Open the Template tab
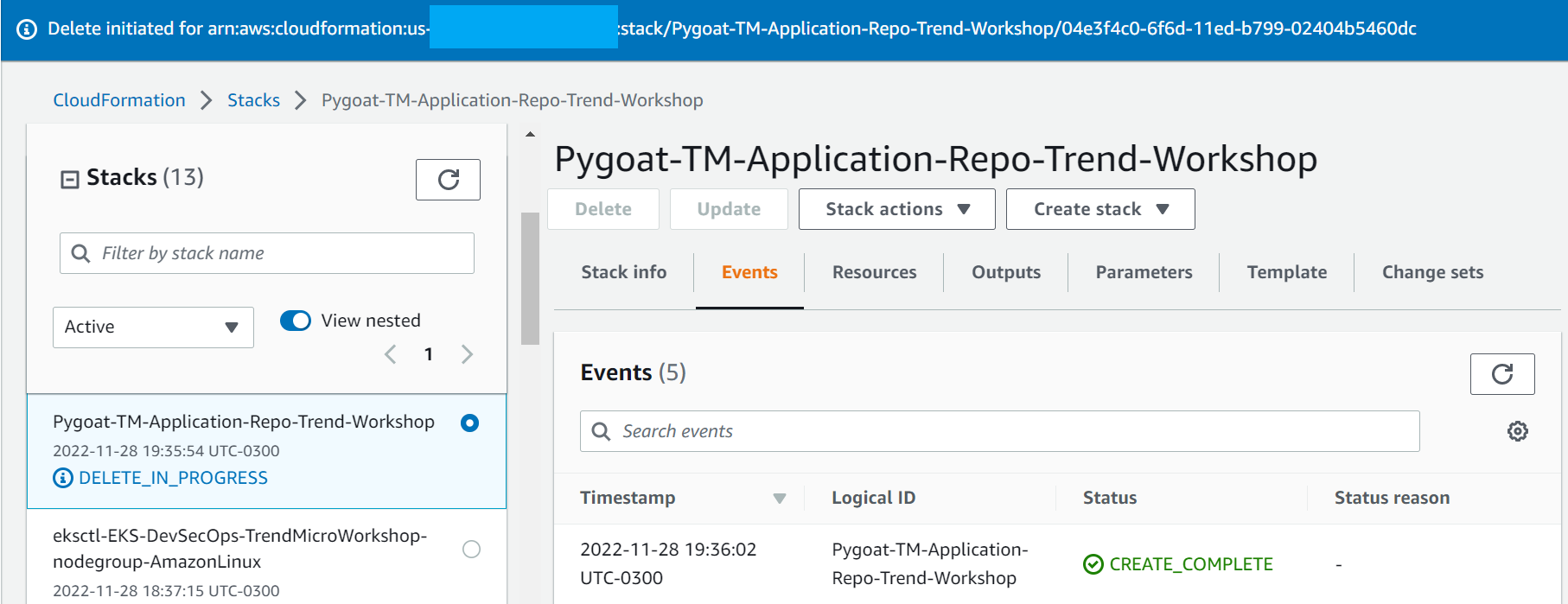The image size is (1568, 604). click(1286, 272)
